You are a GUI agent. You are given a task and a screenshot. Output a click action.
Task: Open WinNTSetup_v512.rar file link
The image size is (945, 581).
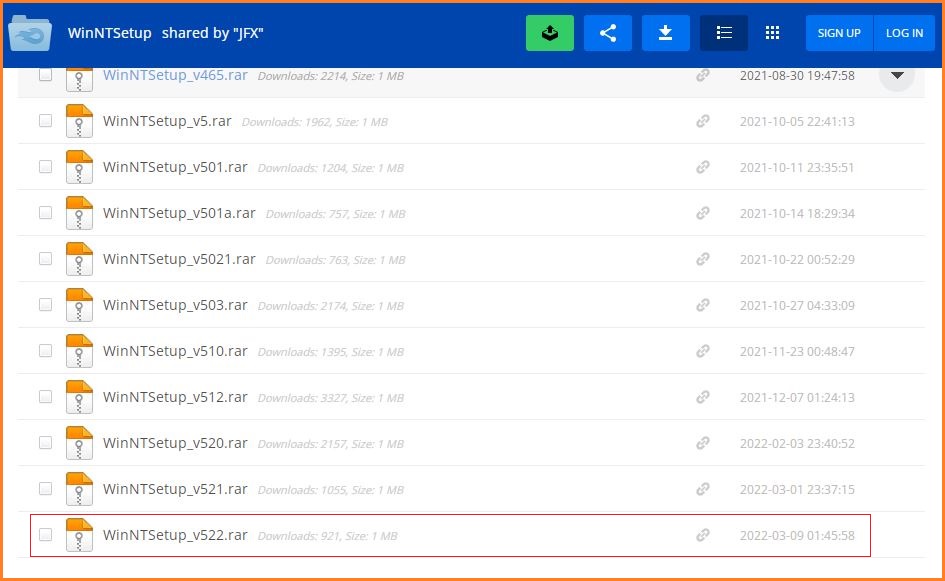tap(175, 397)
